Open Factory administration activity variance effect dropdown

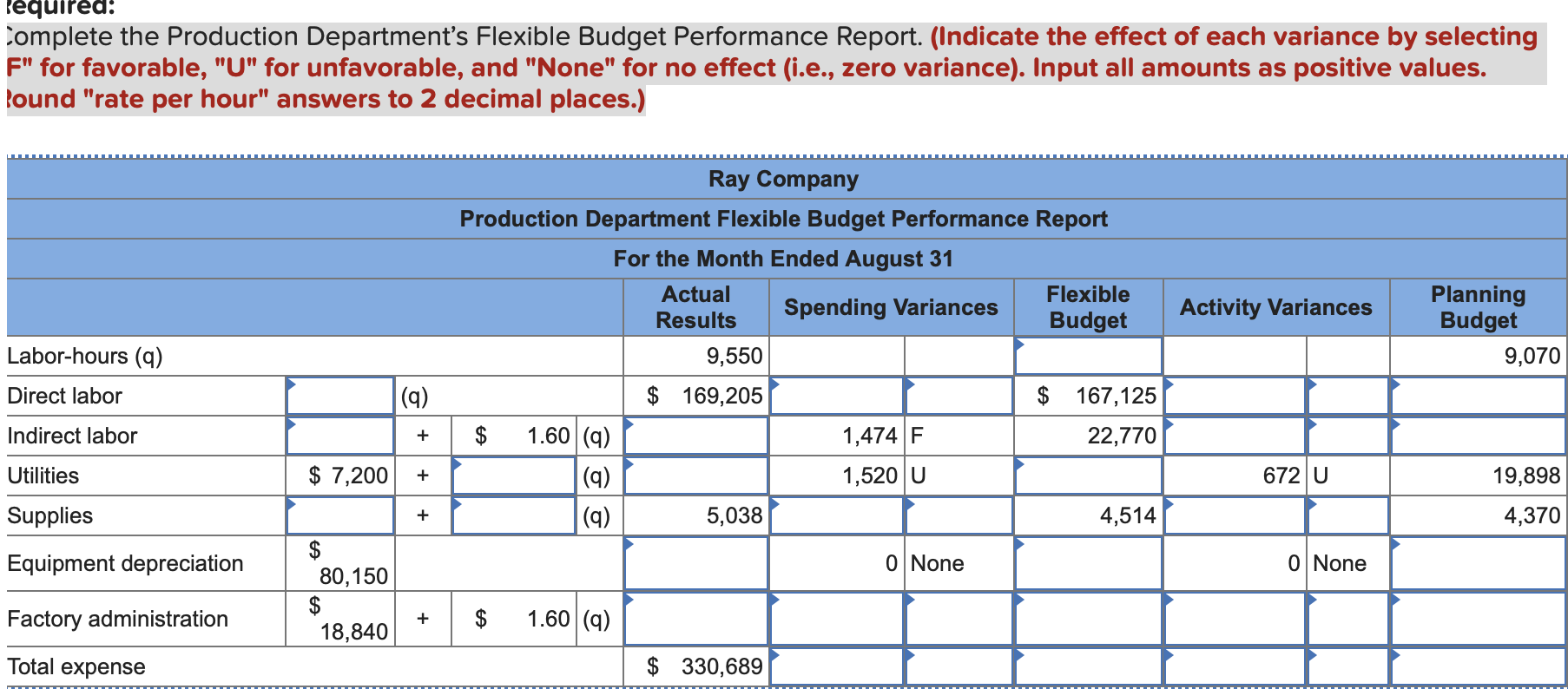point(1348,619)
